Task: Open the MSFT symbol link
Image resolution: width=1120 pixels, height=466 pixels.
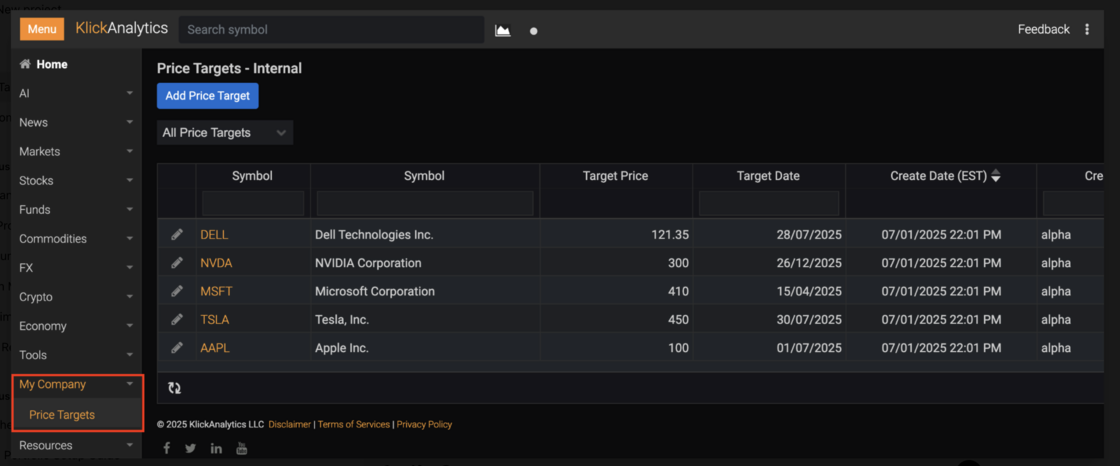Action: point(216,292)
